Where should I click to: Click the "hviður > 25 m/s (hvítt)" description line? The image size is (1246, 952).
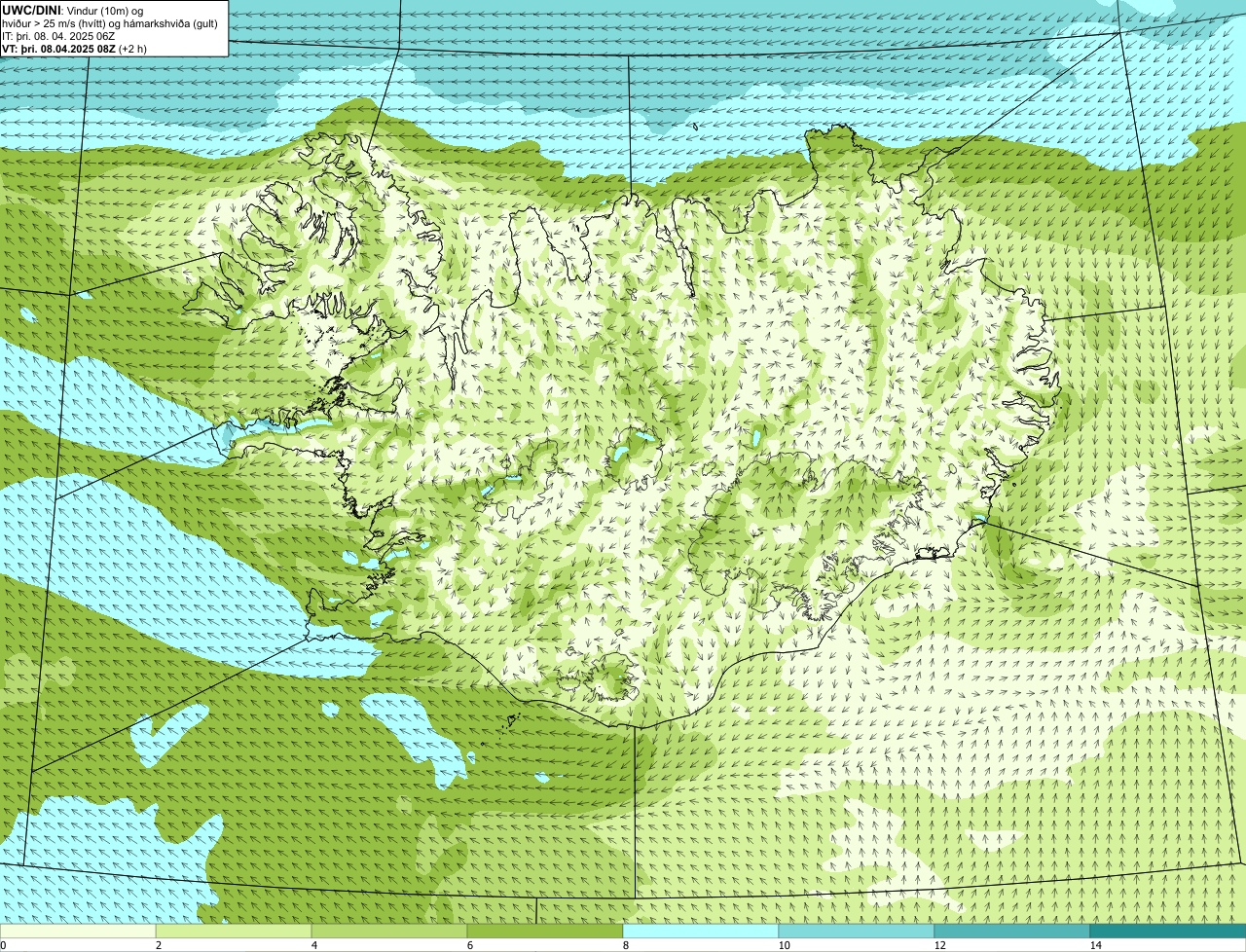110,22
